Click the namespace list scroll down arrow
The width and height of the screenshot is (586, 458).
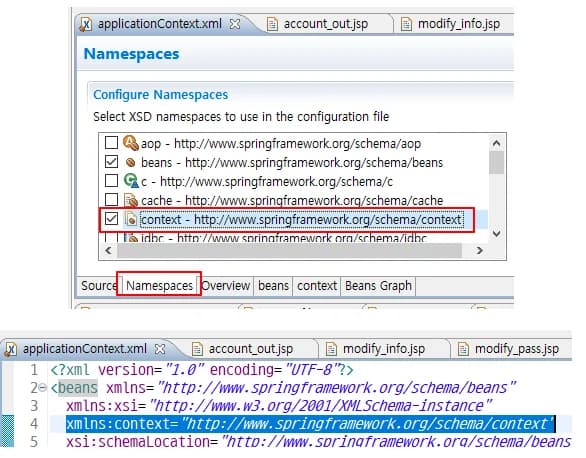click(x=497, y=234)
